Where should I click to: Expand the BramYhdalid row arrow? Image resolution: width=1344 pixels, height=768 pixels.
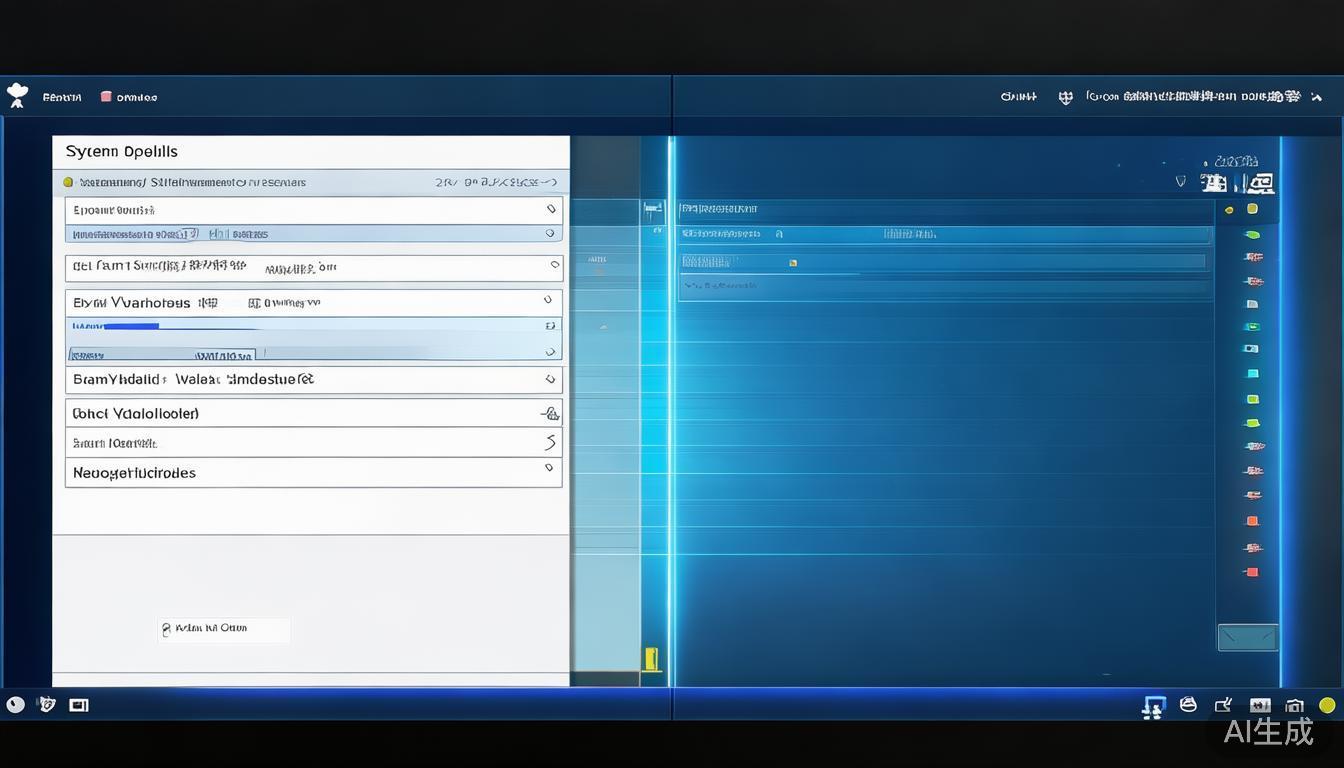[549, 380]
